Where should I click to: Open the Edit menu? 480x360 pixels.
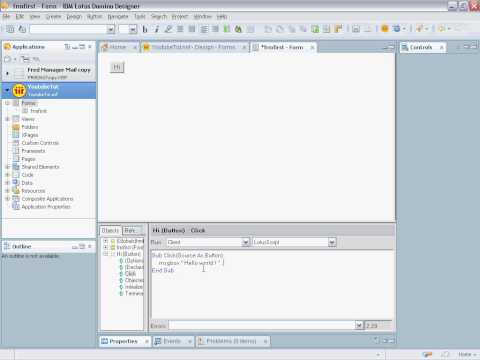coord(20,16)
